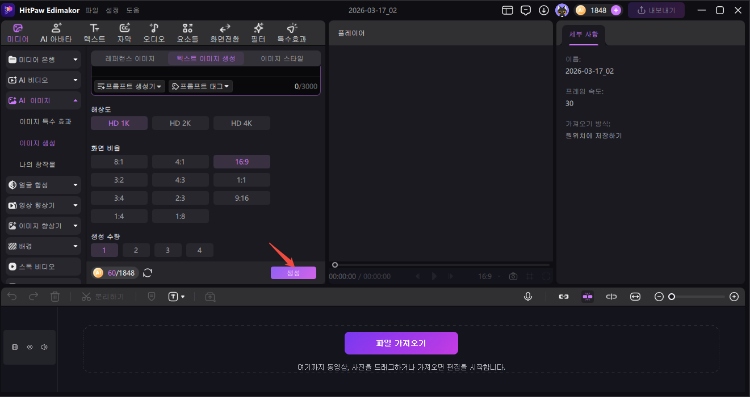750x397 pixels.
Task: Select 16:9 aspect ratio
Action: (242, 162)
